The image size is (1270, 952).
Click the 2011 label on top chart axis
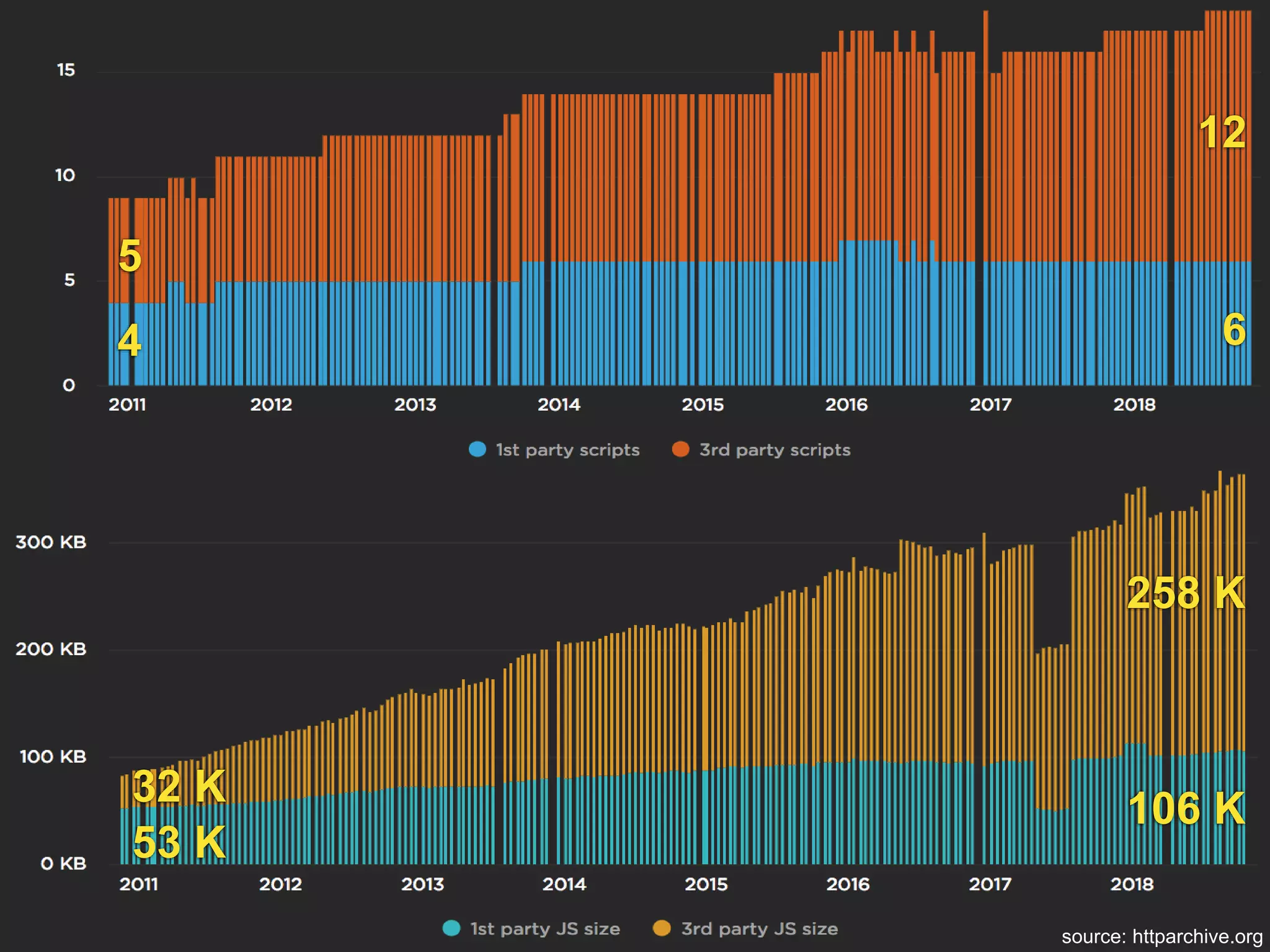(127, 405)
